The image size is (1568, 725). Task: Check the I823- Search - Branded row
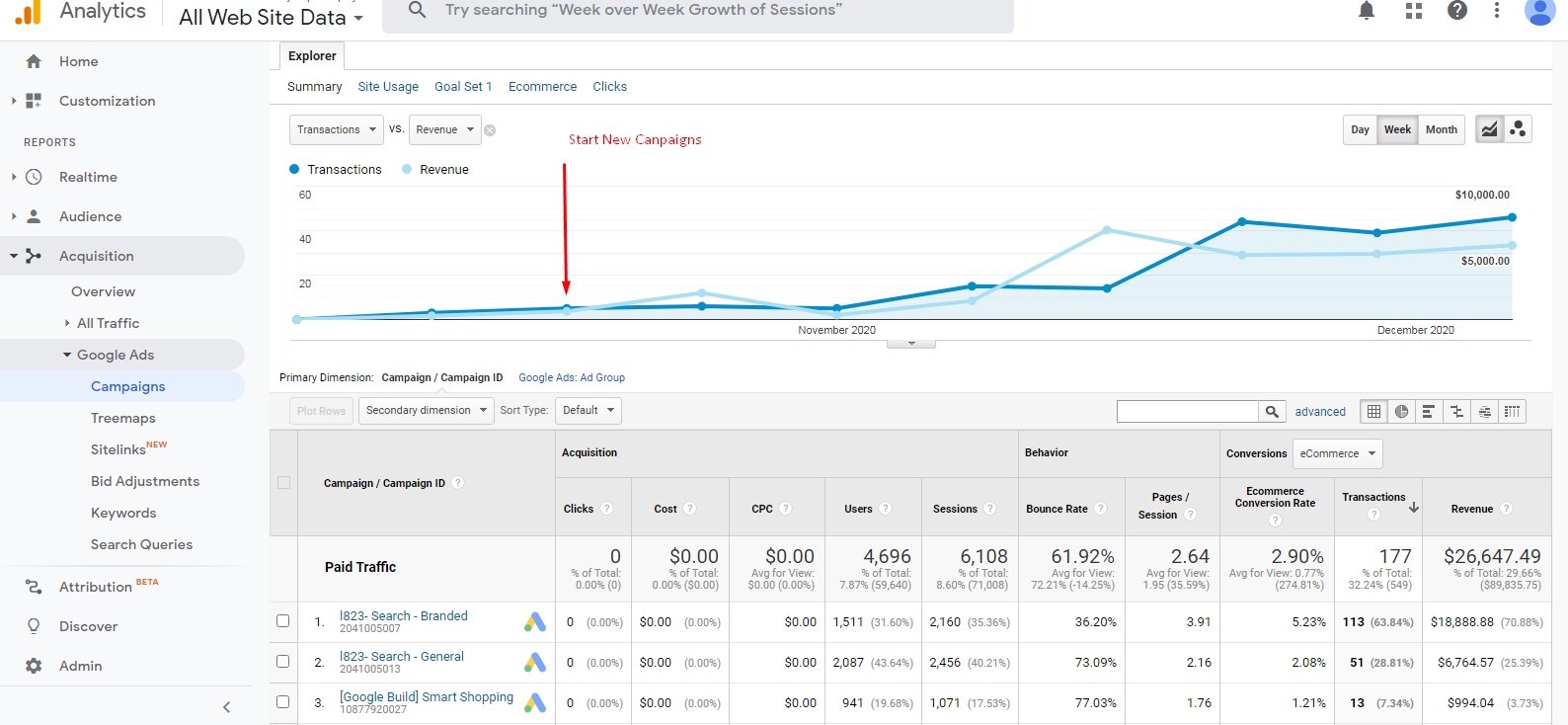point(283,621)
